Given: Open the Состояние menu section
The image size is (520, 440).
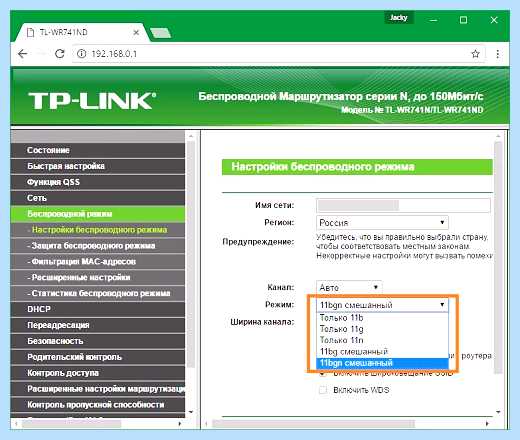Looking at the screenshot, I should click(x=98, y=150).
